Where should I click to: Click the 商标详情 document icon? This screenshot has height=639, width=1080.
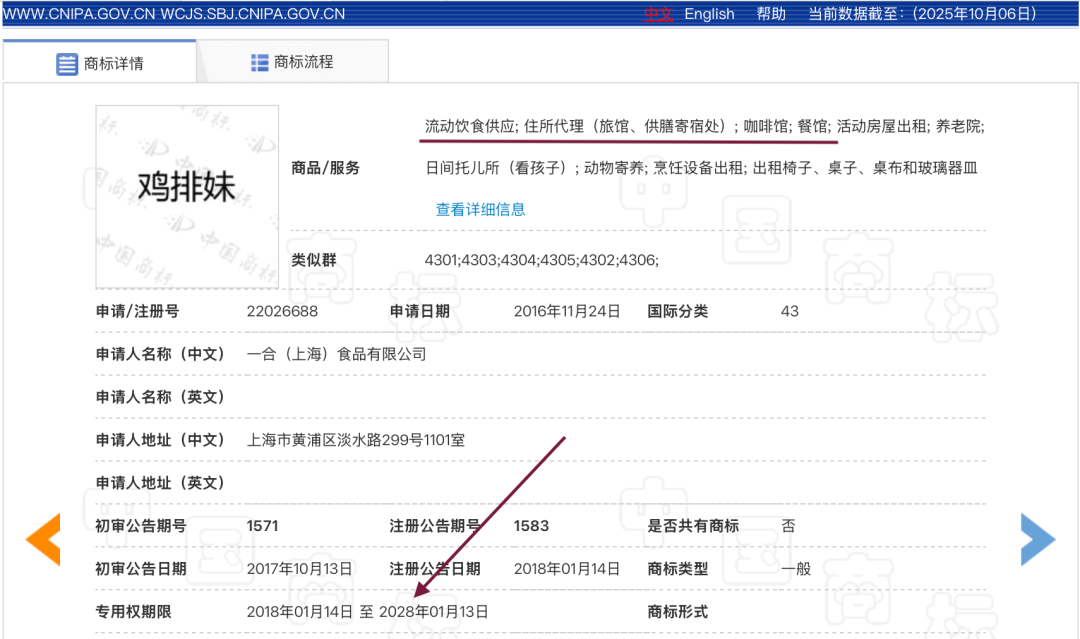pos(67,64)
